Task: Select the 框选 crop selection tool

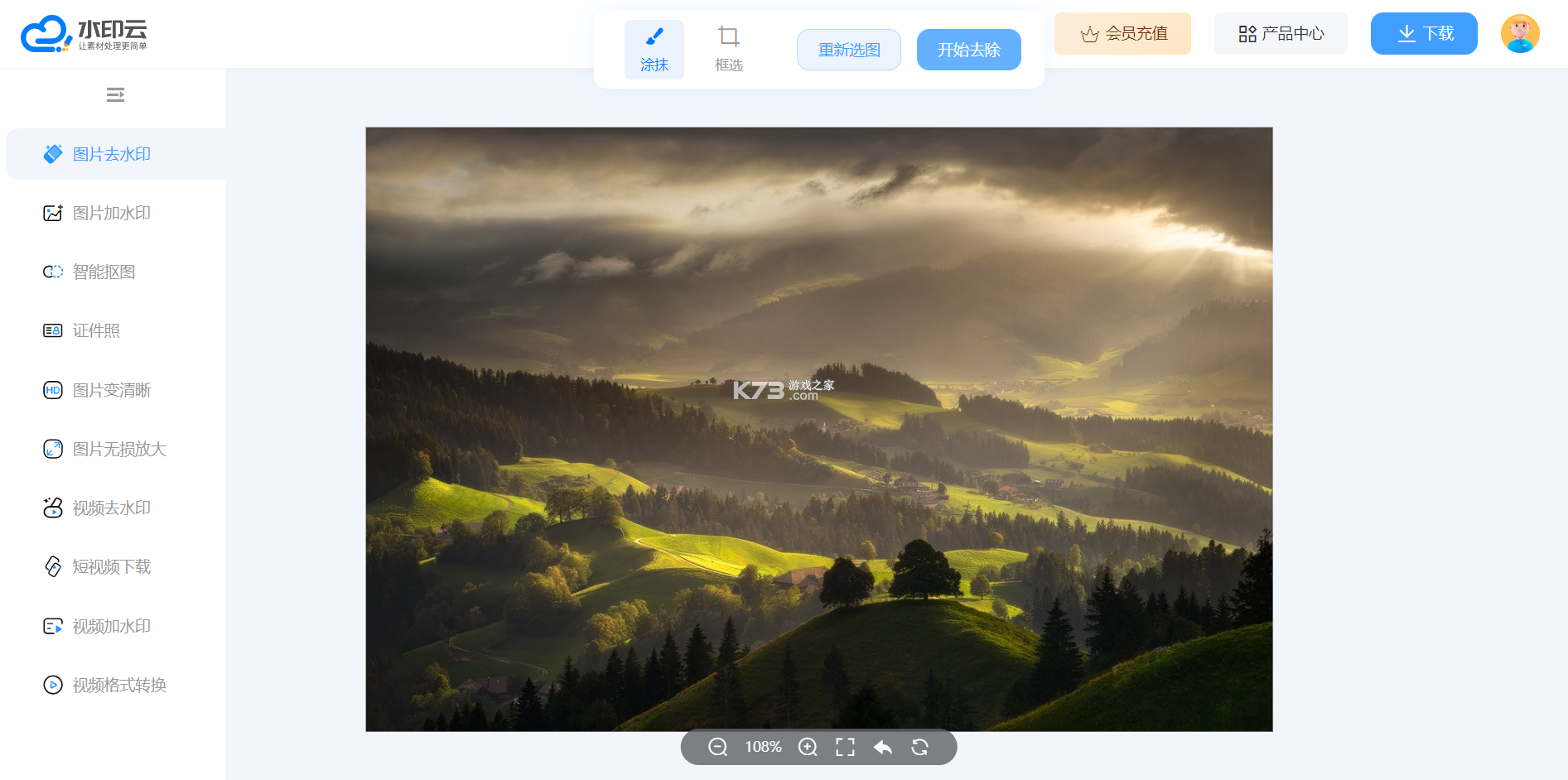Action: click(729, 50)
